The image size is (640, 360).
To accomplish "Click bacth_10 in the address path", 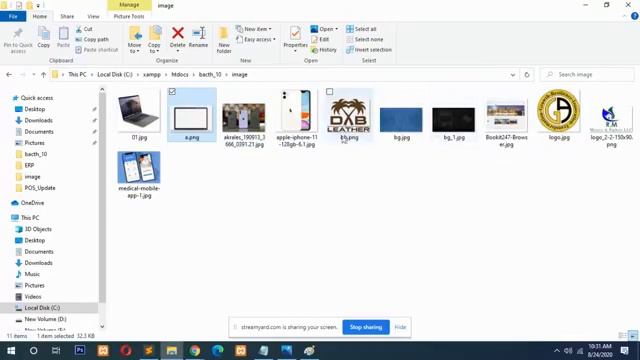I will pos(210,75).
